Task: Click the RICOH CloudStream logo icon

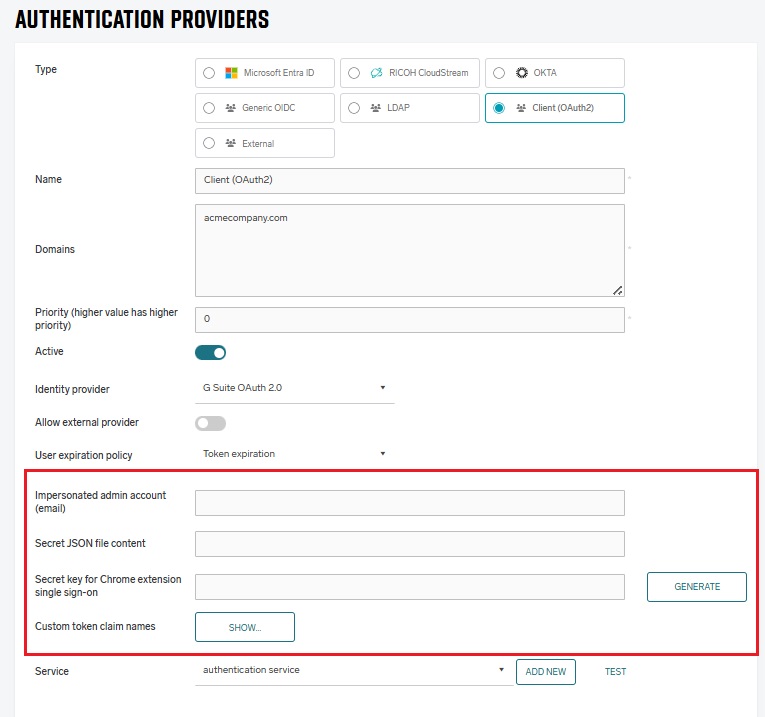Action: (x=376, y=73)
